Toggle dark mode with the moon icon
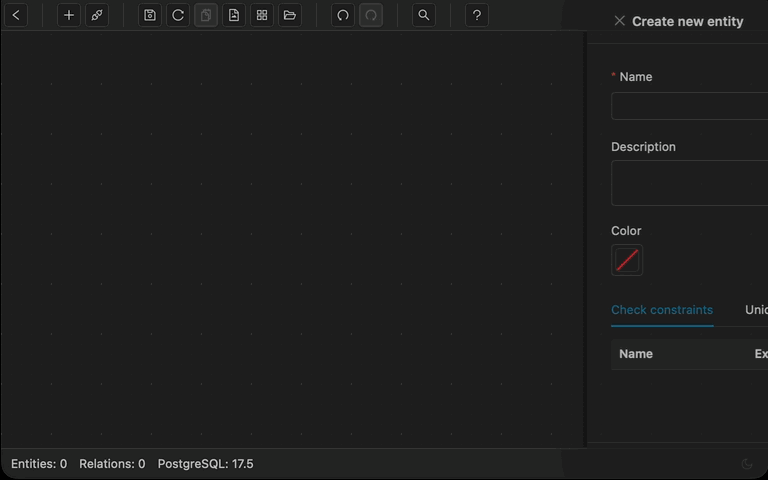Viewport: 768px width, 480px height. point(747,464)
